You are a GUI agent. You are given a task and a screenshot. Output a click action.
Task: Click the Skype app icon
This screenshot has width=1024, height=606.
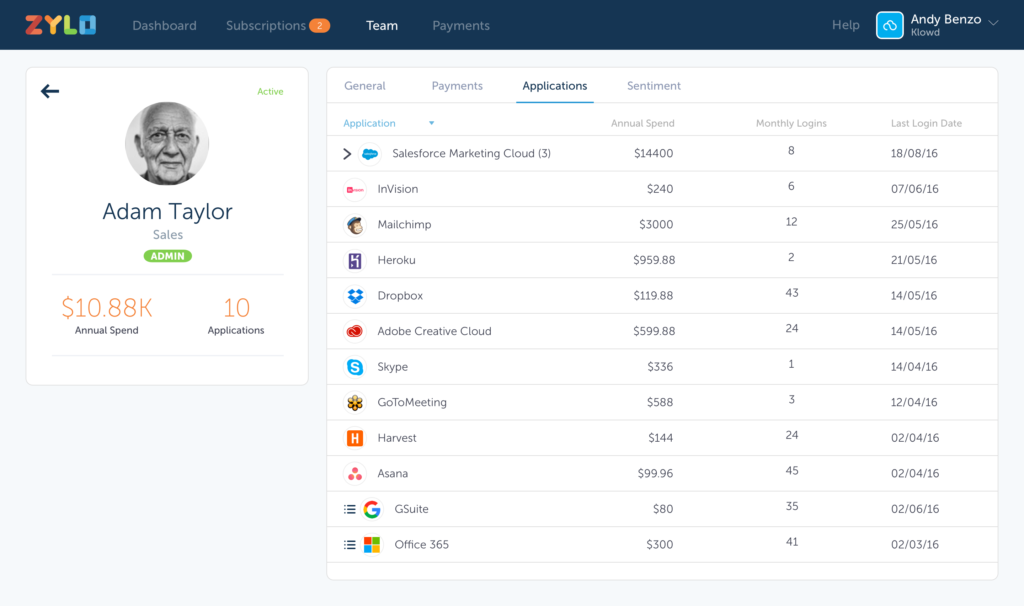(x=355, y=367)
